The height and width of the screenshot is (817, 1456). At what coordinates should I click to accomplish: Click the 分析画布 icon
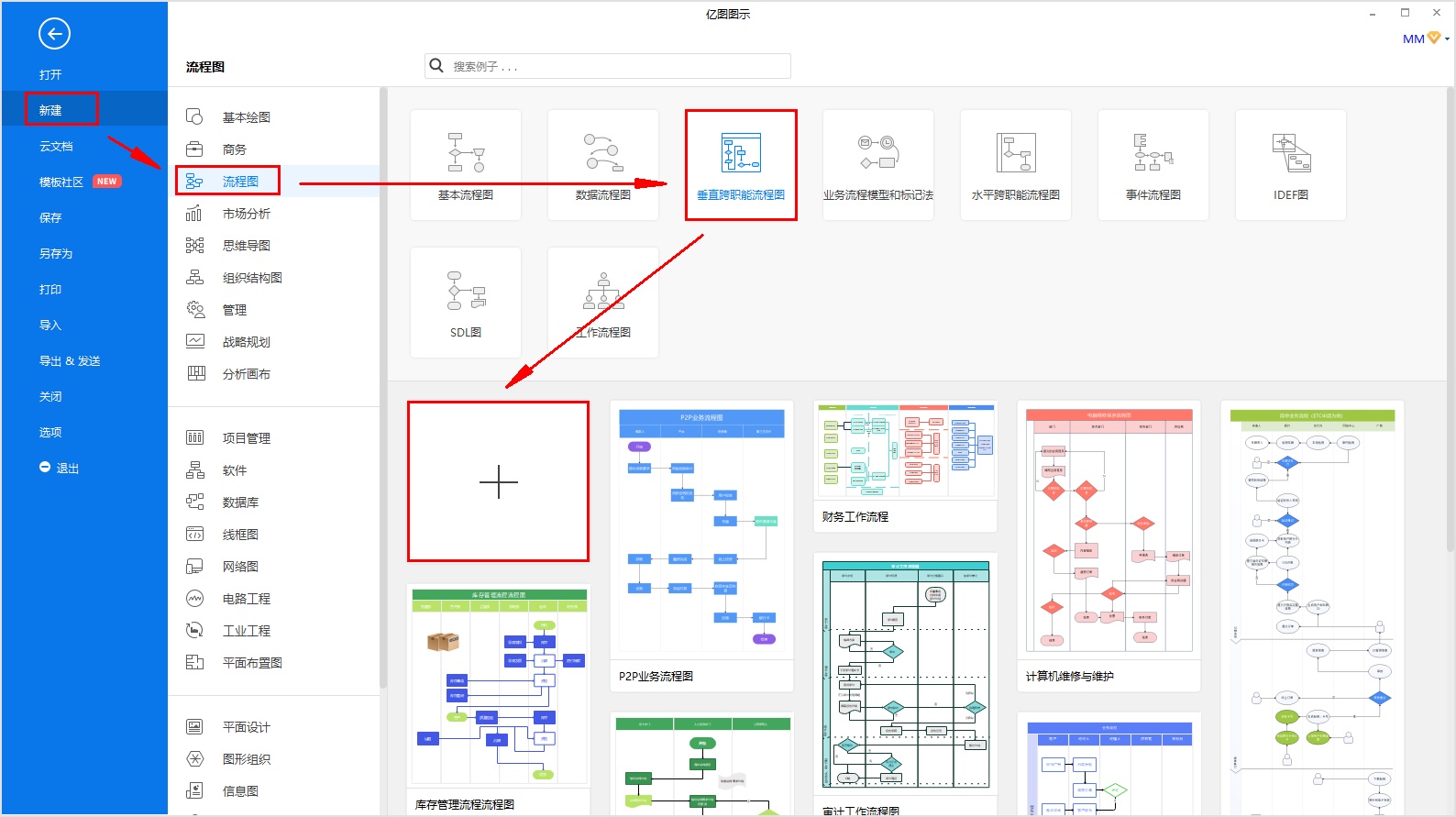click(194, 373)
